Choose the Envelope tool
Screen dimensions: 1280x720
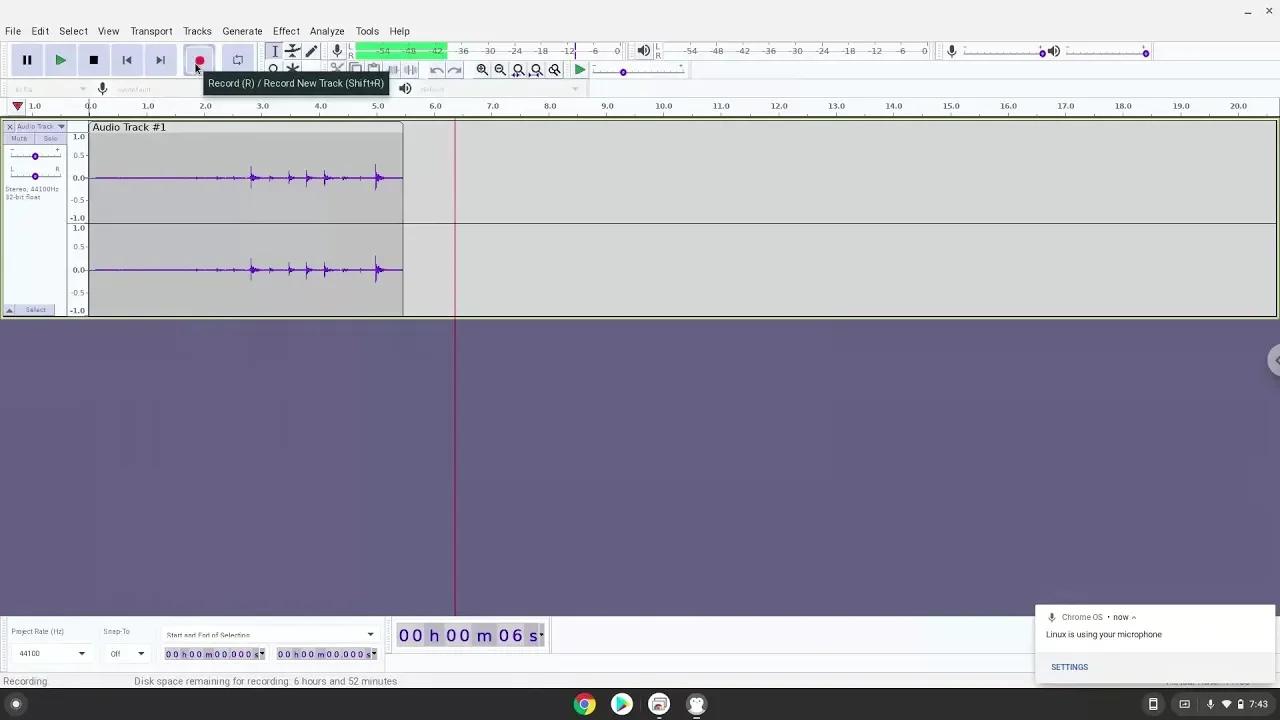click(293, 51)
